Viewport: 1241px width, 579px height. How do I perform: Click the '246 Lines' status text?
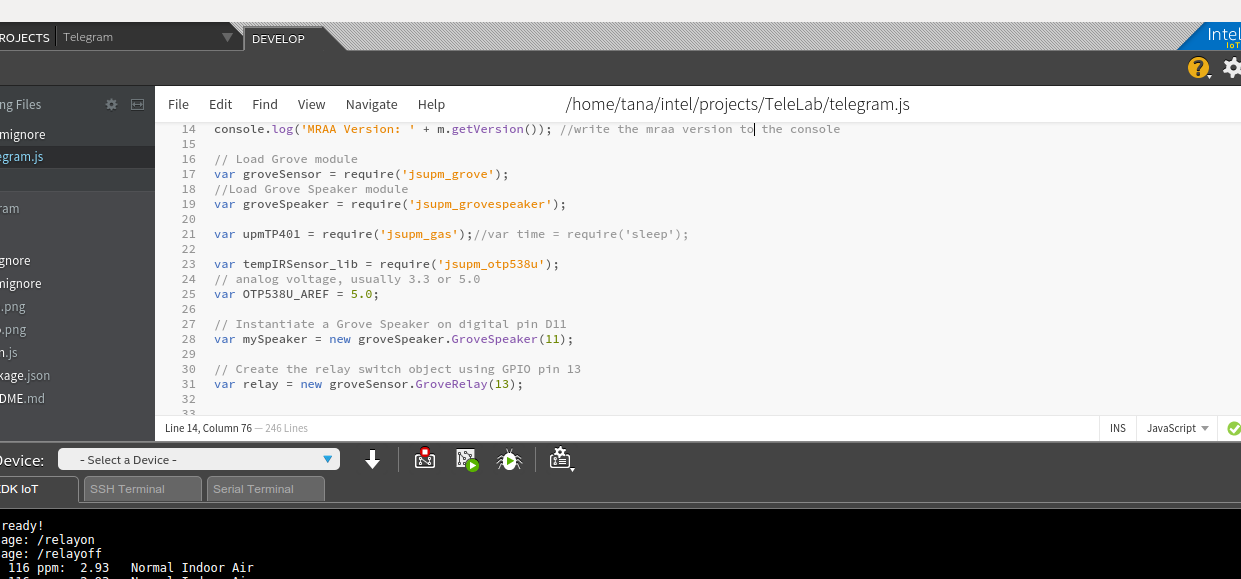(287, 428)
